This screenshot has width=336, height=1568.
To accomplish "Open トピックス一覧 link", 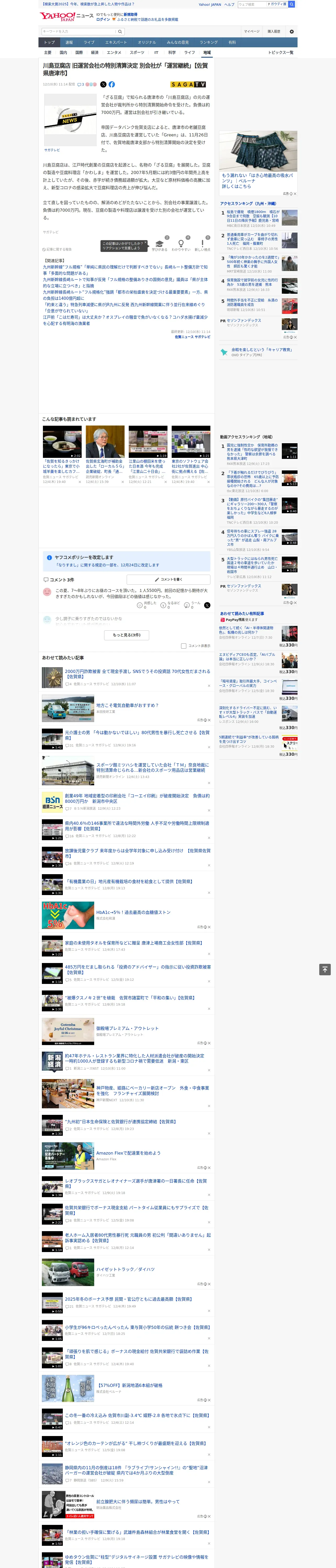I will [281, 52].
